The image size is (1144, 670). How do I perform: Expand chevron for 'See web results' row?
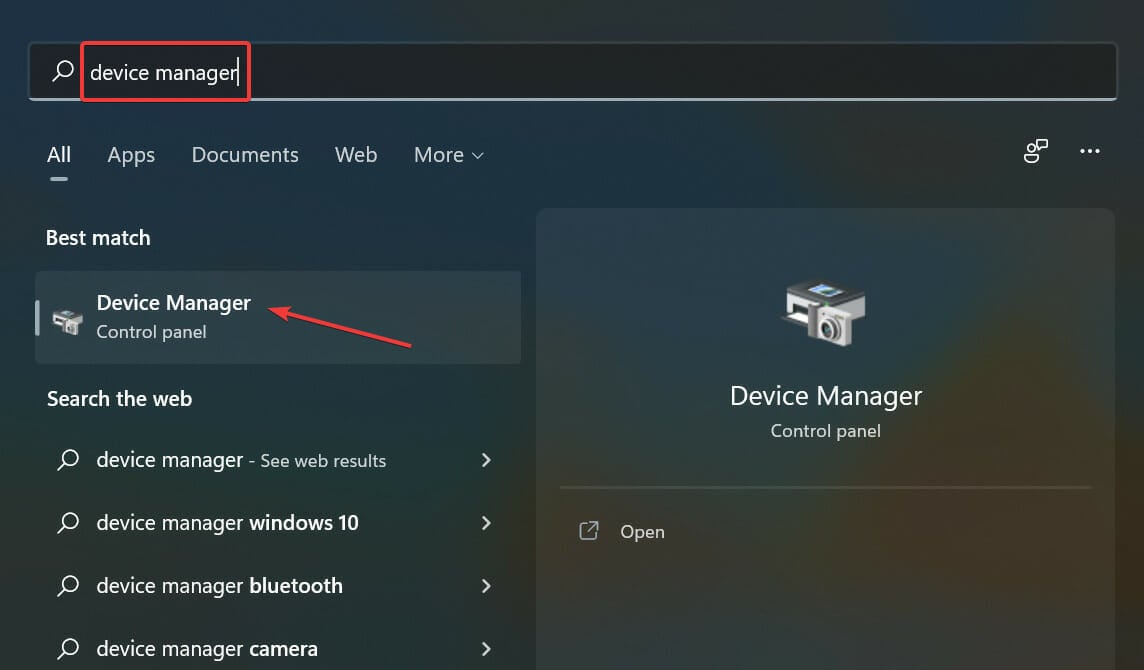(486, 460)
